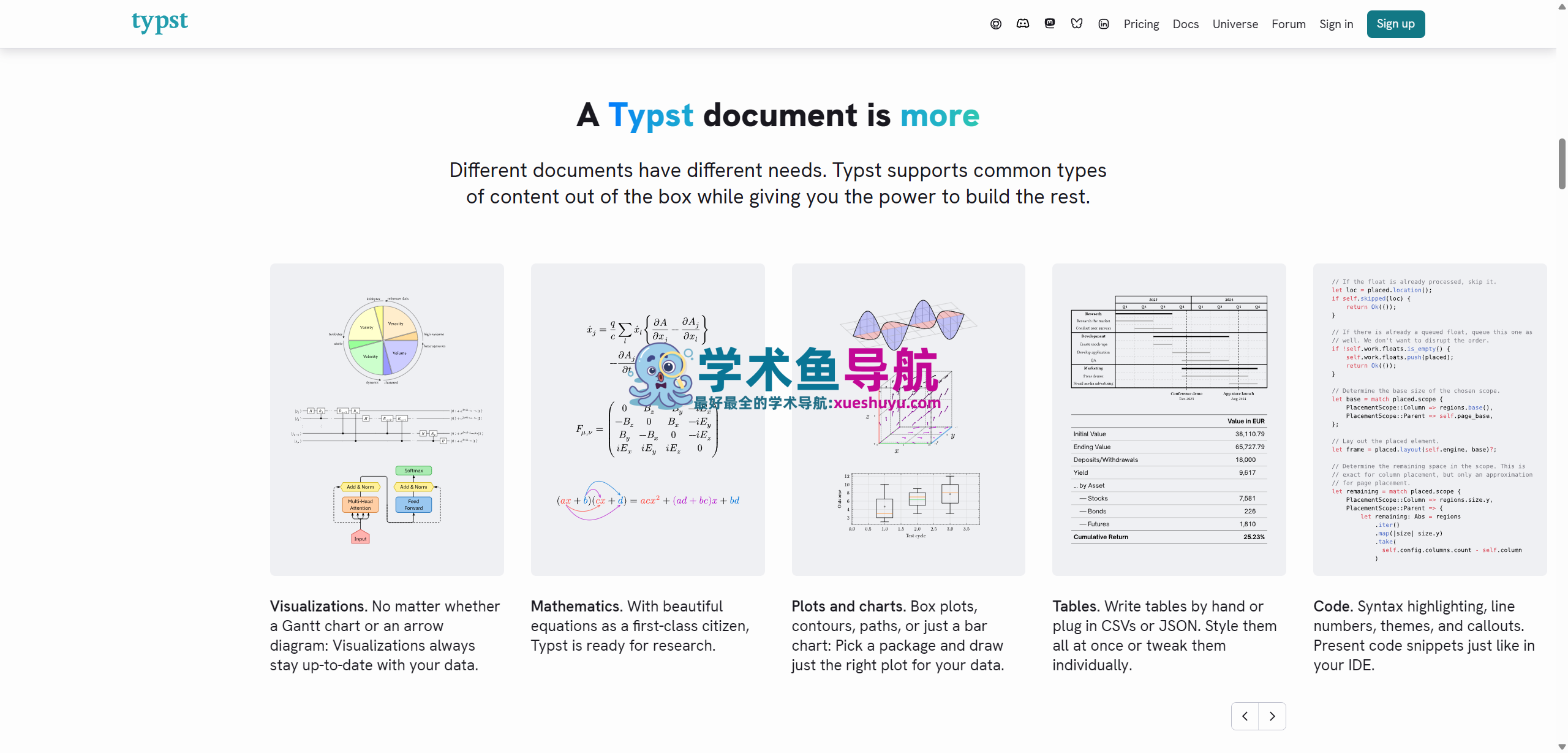Go to previous carousel slide arrow

[1245, 716]
